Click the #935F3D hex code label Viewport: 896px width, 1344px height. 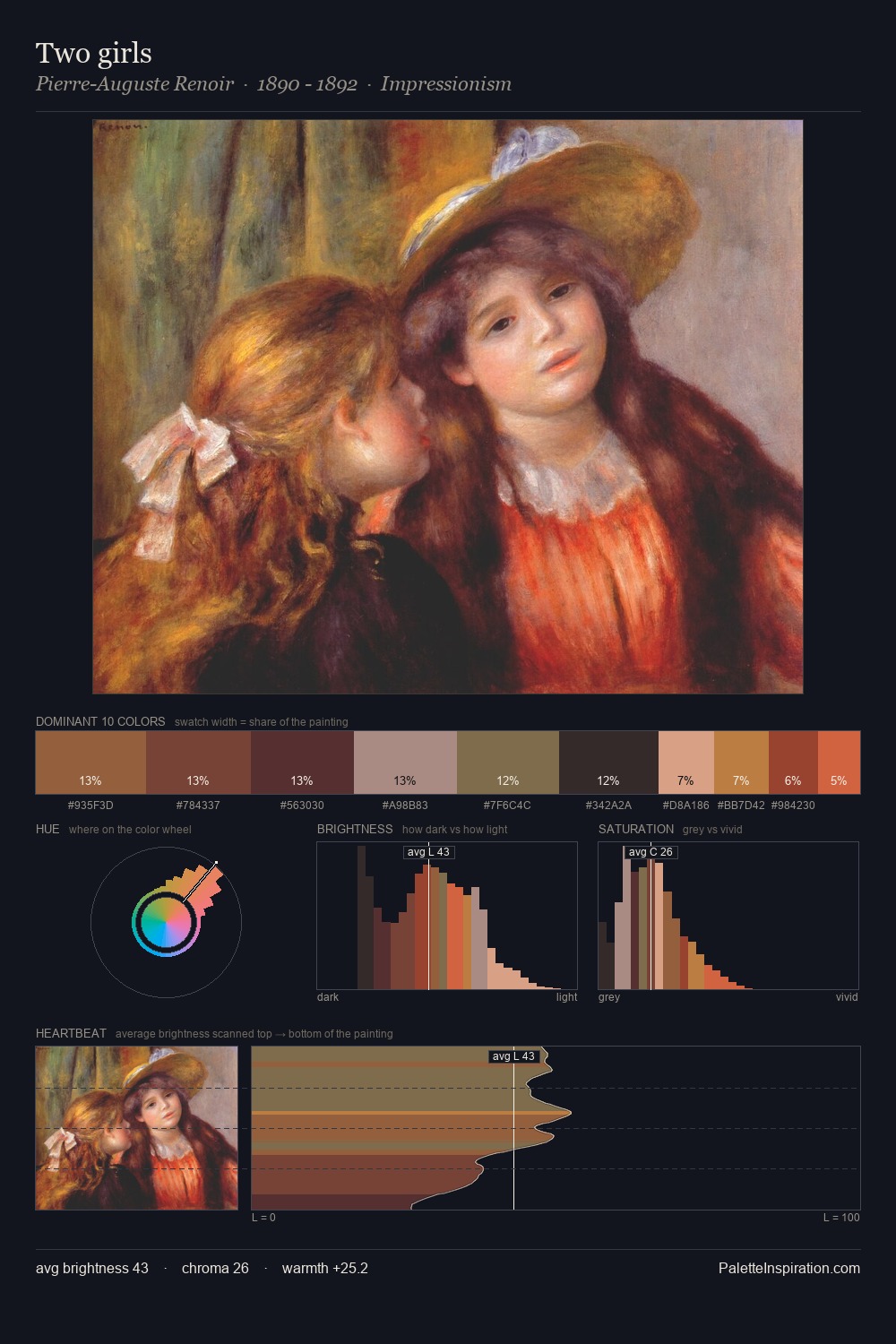click(90, 805)
